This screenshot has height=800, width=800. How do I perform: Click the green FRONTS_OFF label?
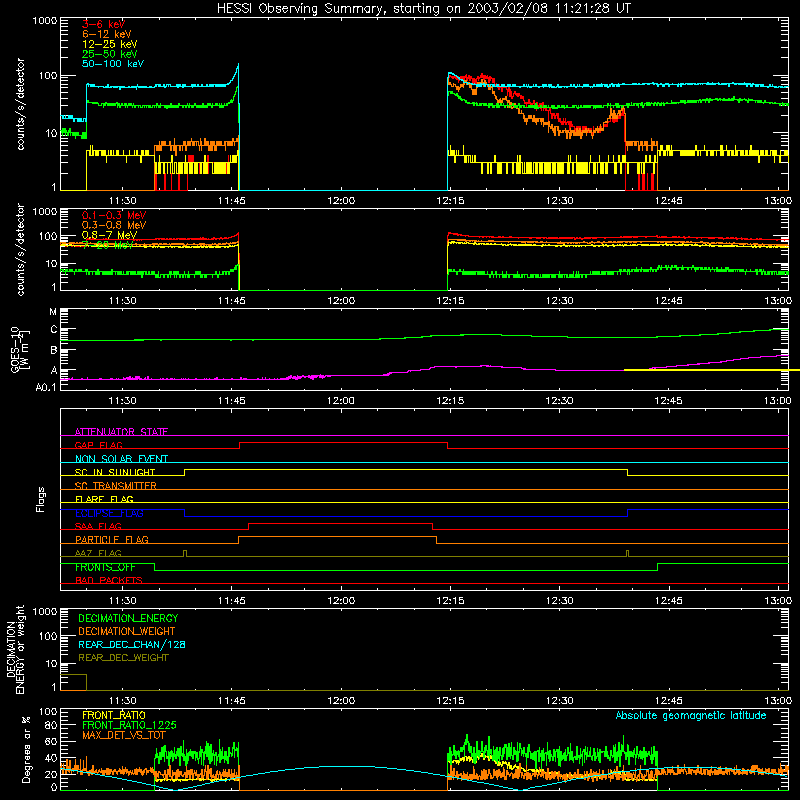tap(105, 567)
